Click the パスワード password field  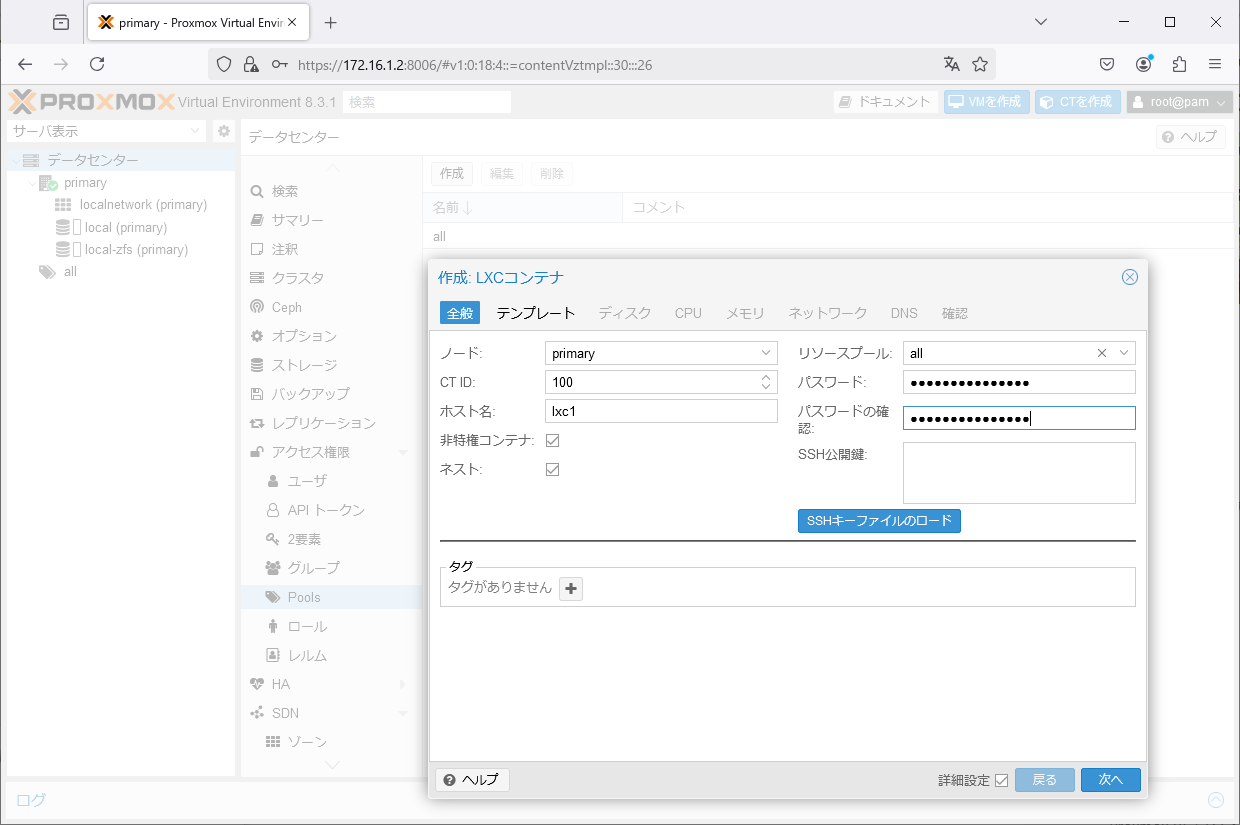point(1019,382)
